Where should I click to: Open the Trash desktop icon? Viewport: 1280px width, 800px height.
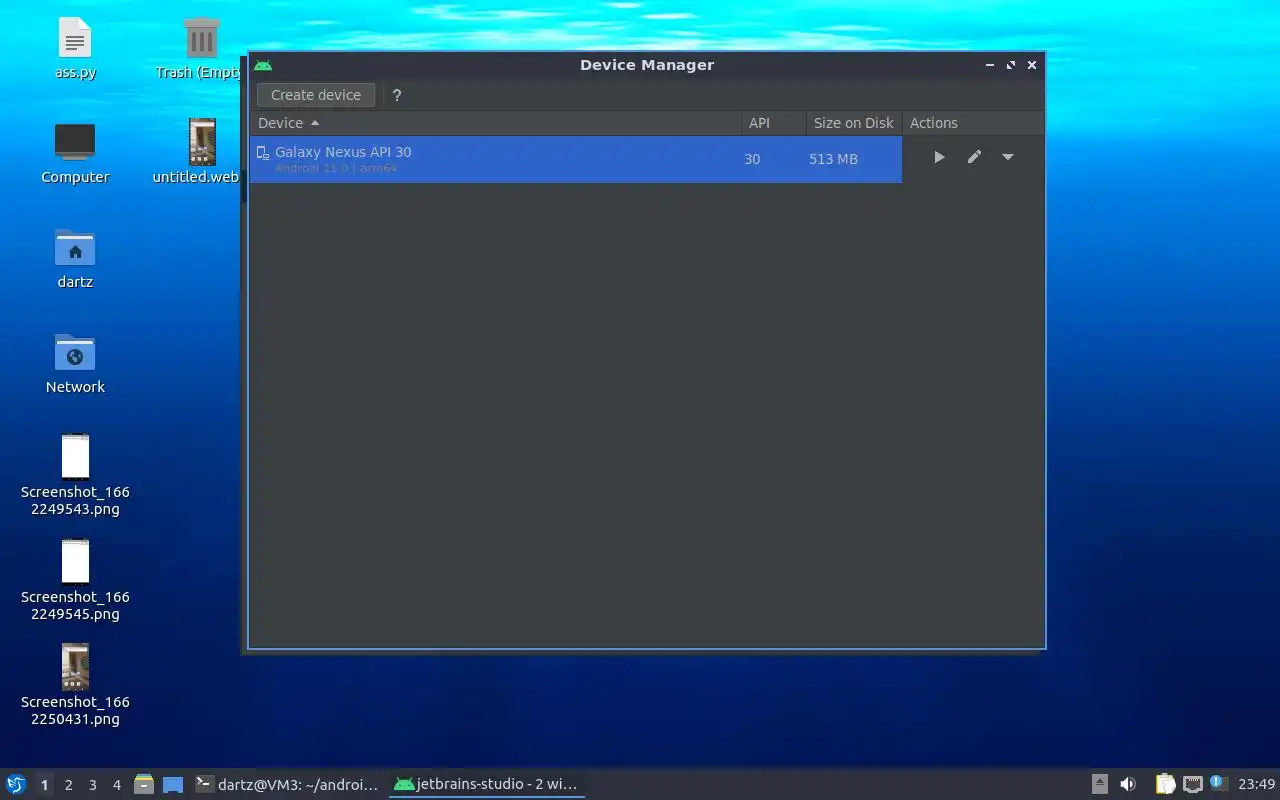click(200, 48)
